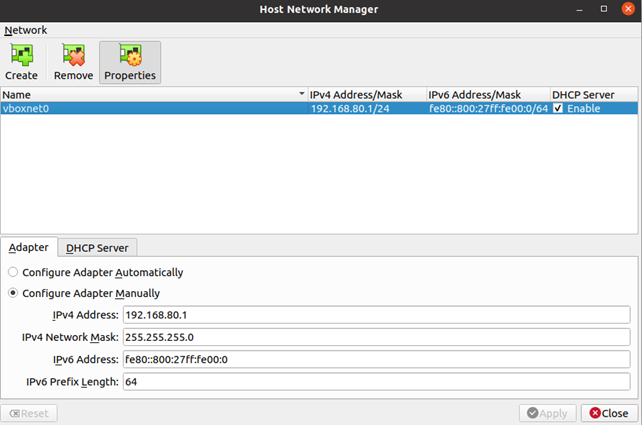
Task: Close window with orange title bar button
Action: coord(628,9)
